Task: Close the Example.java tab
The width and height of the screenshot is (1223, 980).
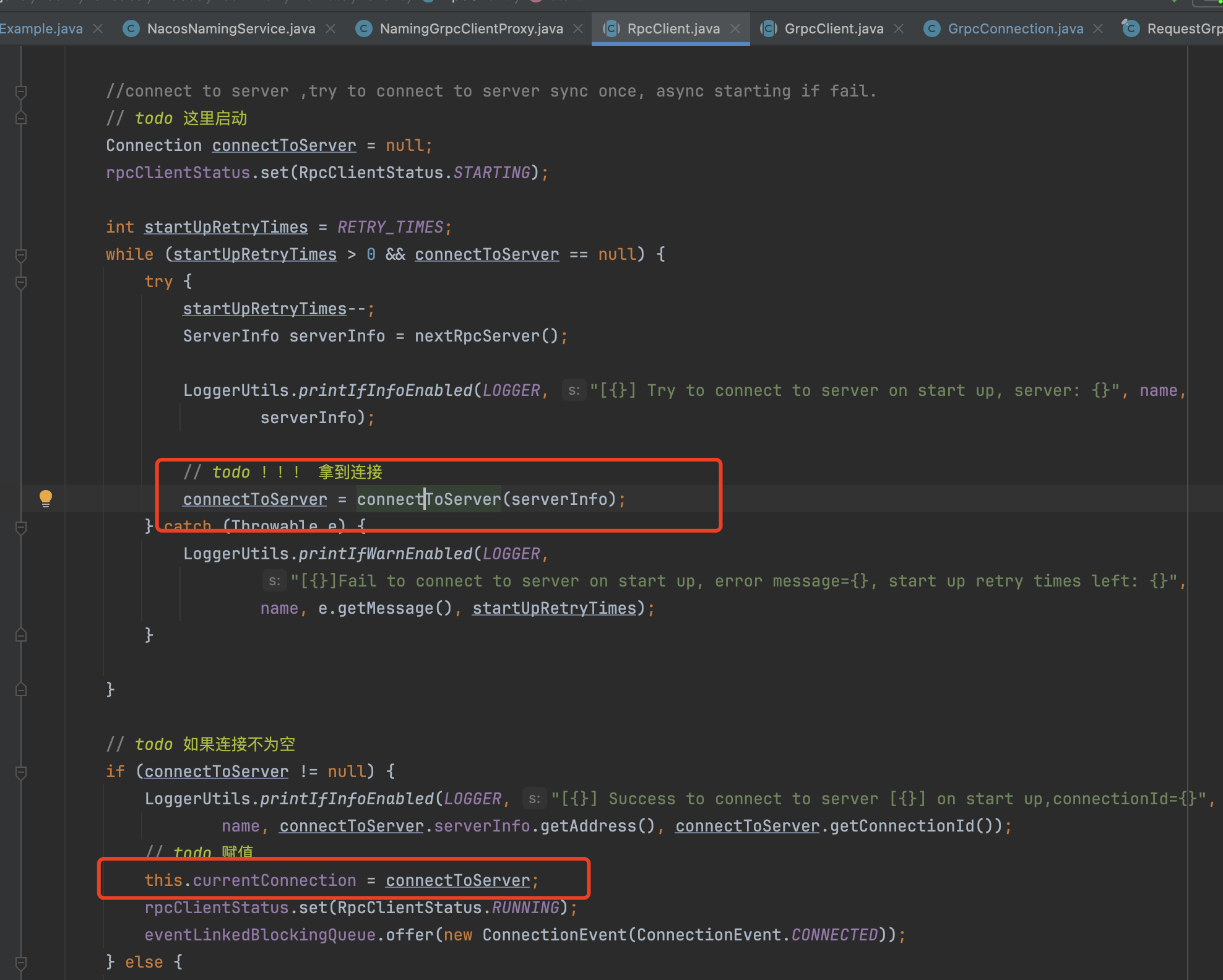Action: tap(98, 28)
